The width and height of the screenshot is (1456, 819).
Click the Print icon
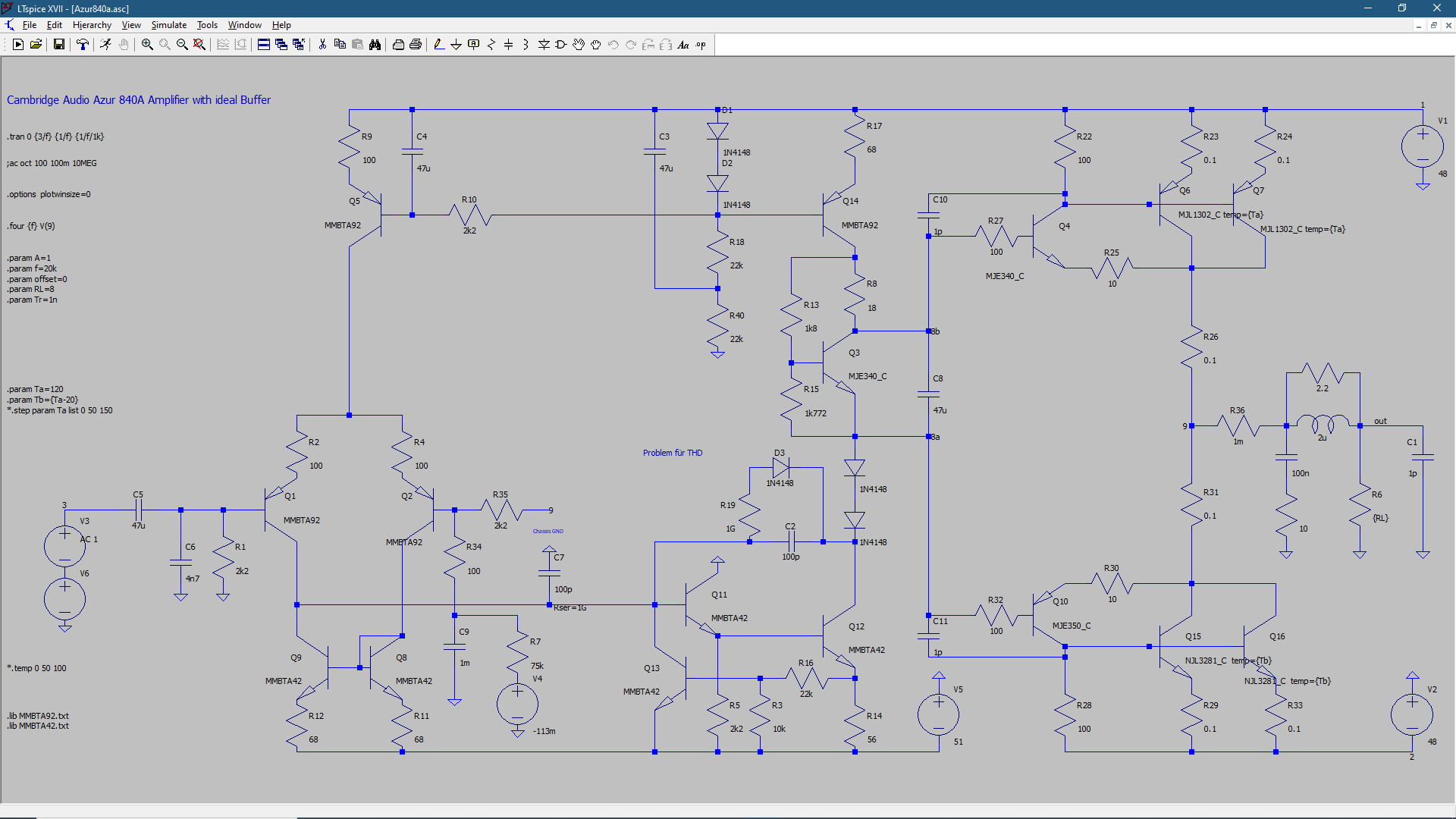pos(416,45)
